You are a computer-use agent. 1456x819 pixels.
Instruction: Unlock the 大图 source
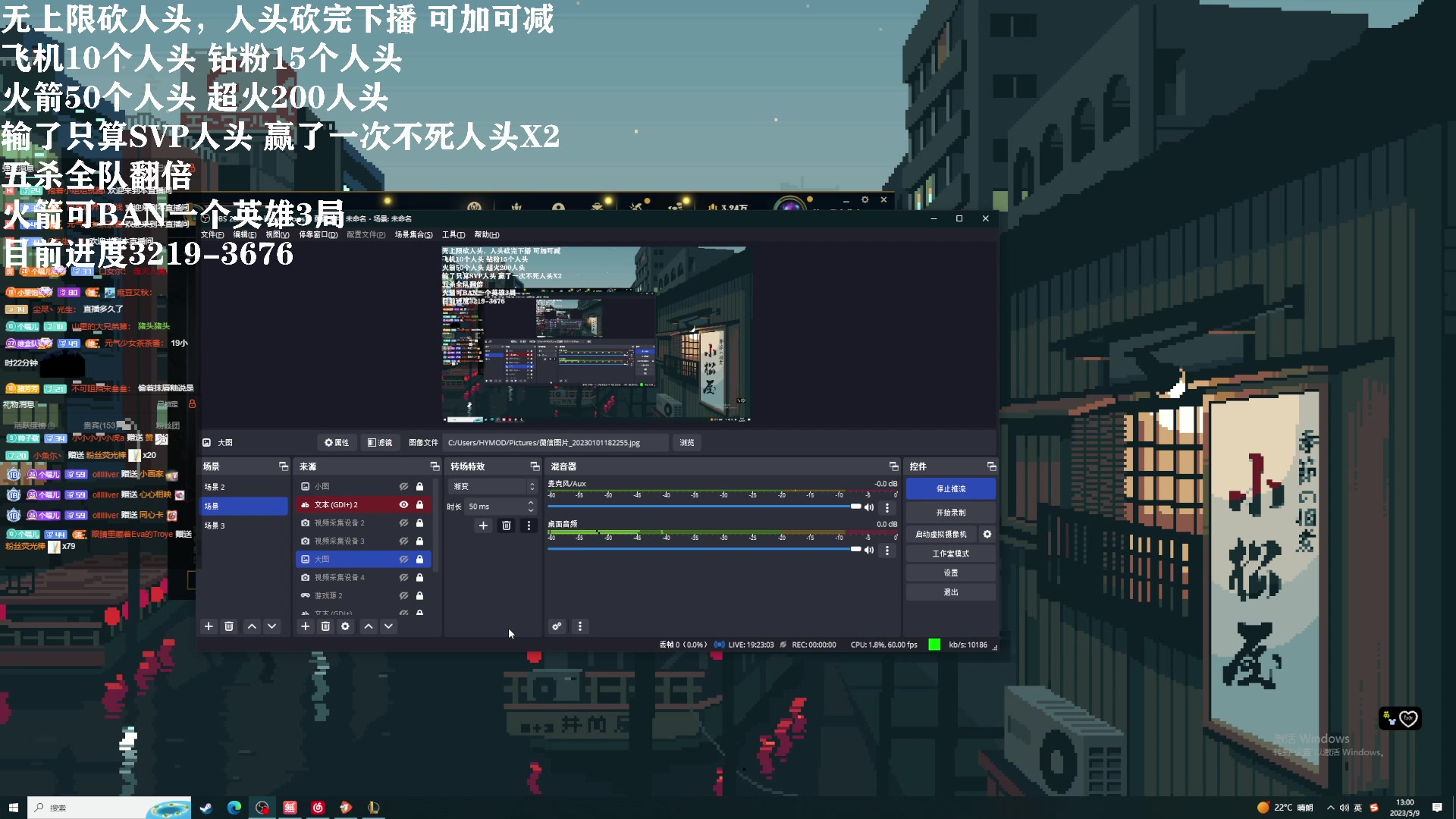coord(419,560)
